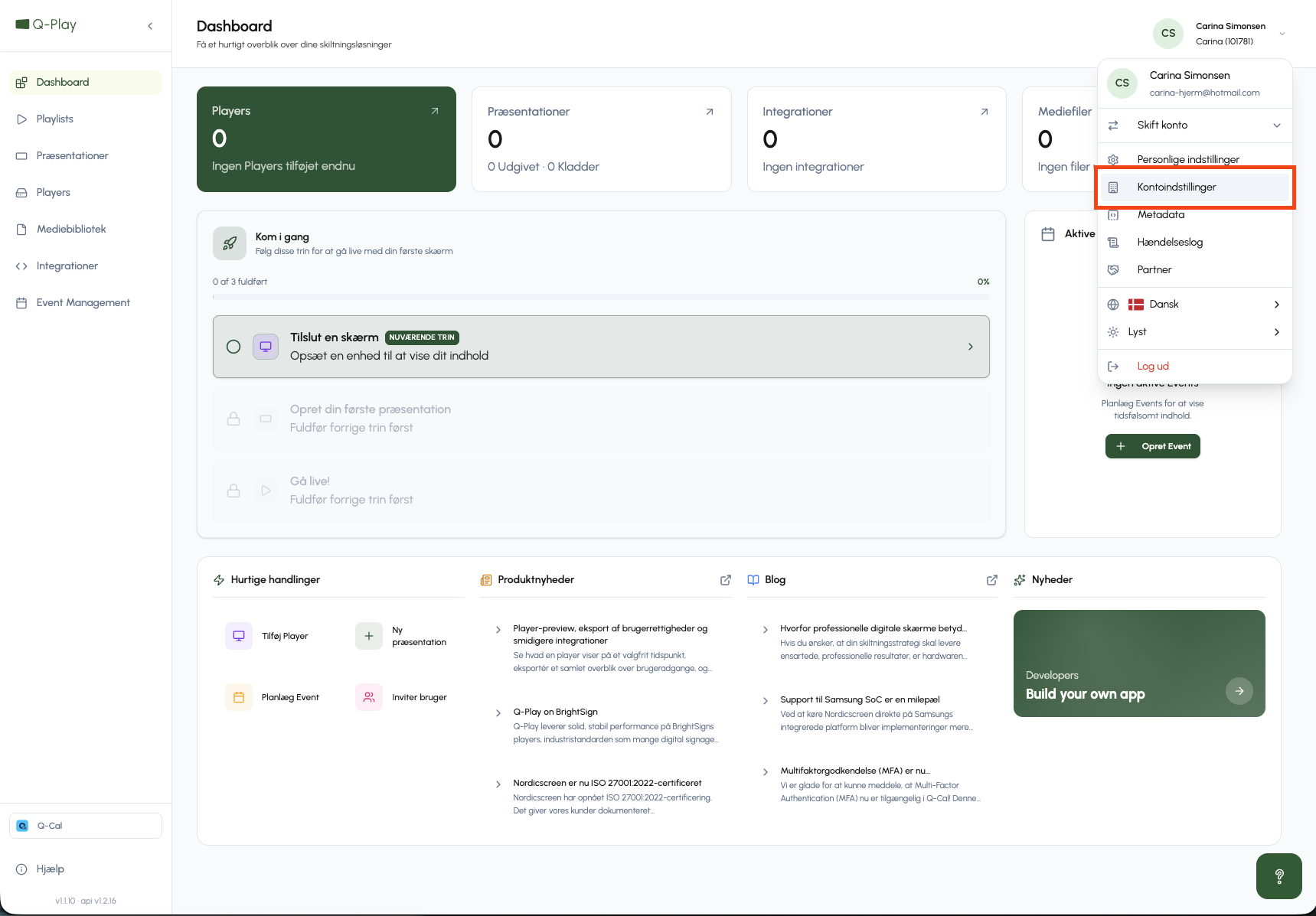Open Dashboard in the sidebar
Viewport: 1316px width, 916px height.
86,82
